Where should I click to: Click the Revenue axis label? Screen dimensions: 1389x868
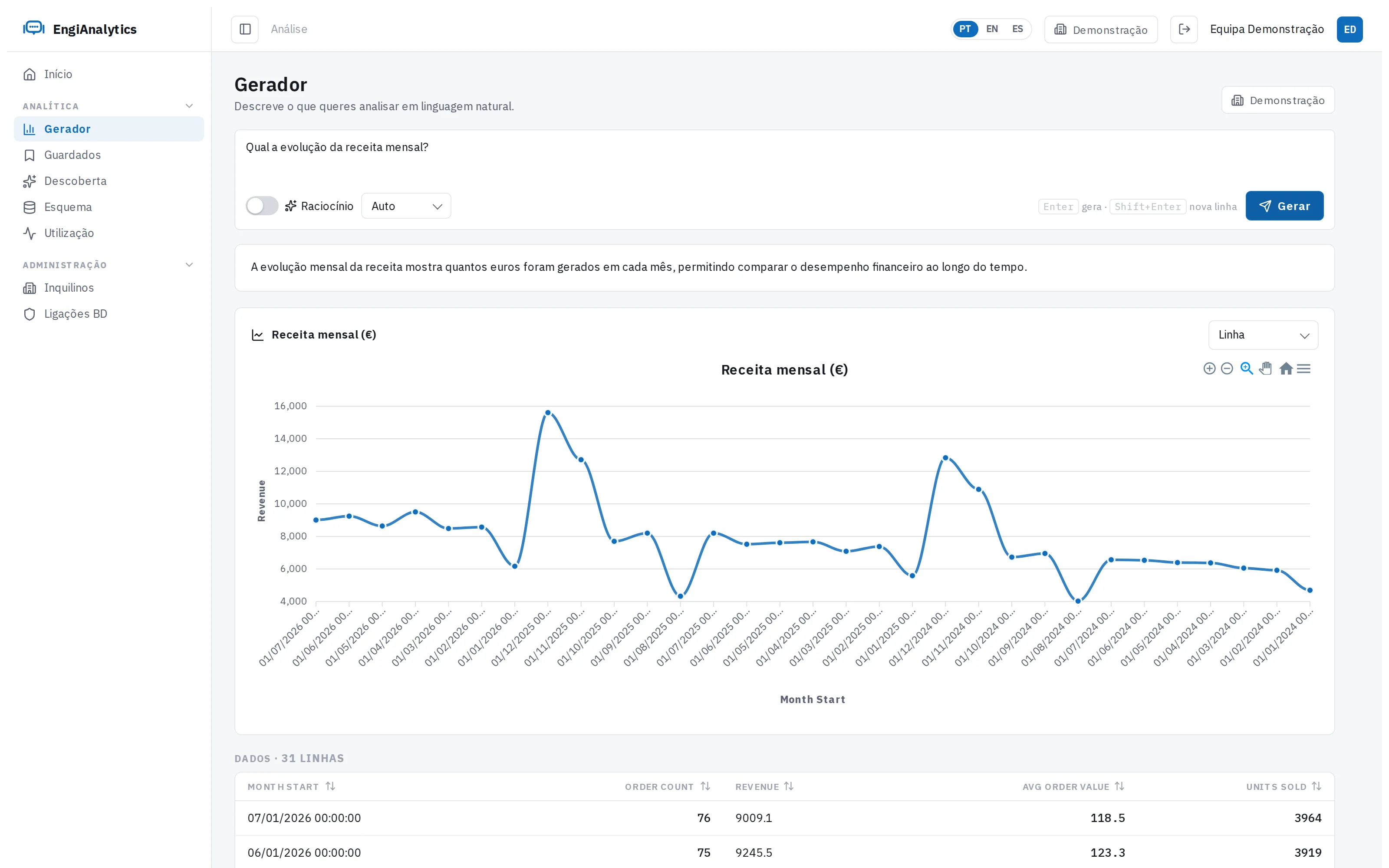pyautogui.click(x=262, y=501)
